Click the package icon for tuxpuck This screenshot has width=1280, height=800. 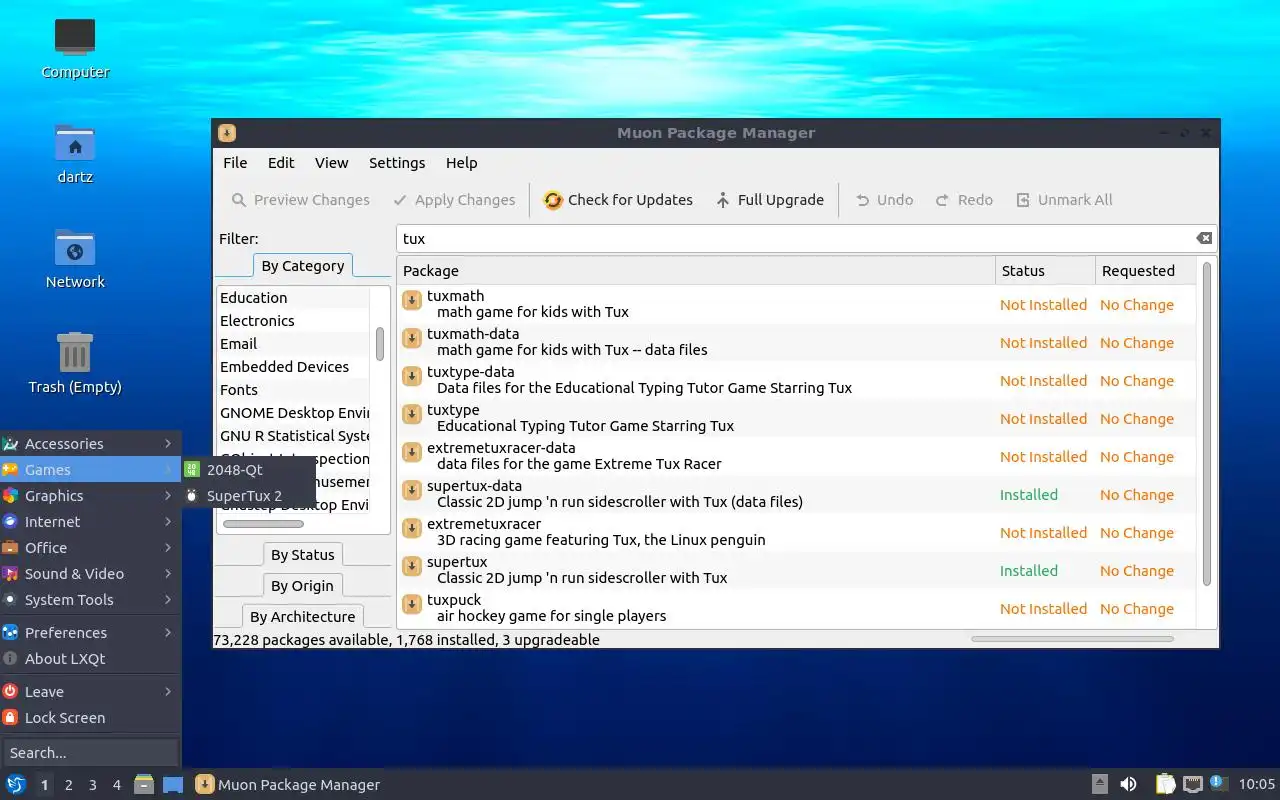click(x=412, y=605)
